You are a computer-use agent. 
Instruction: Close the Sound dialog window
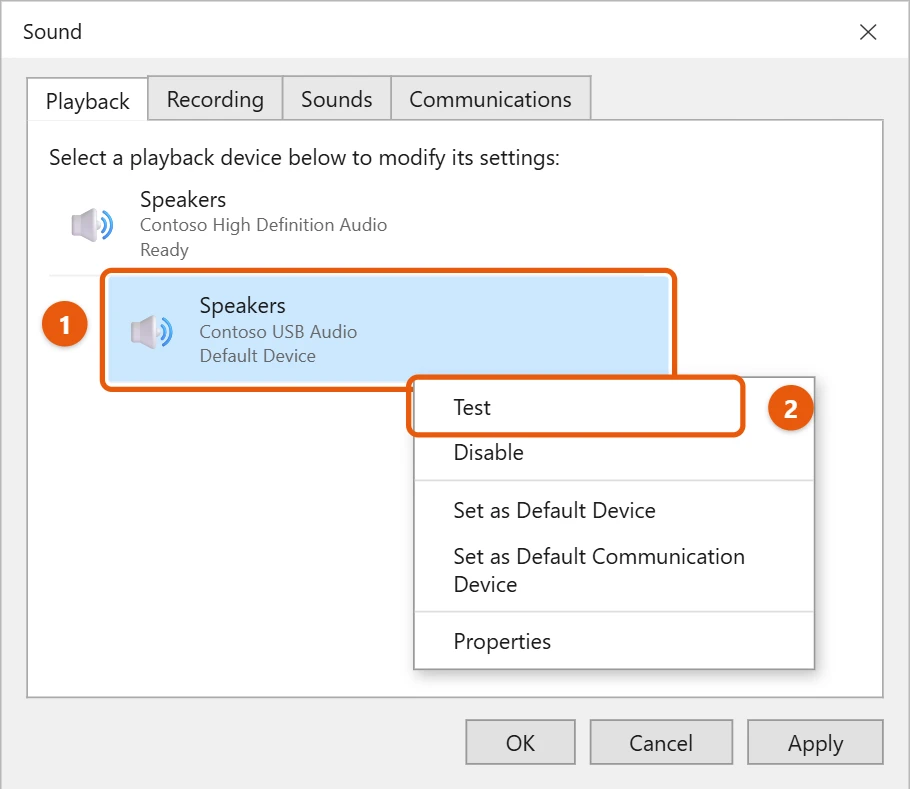[868, 32]
